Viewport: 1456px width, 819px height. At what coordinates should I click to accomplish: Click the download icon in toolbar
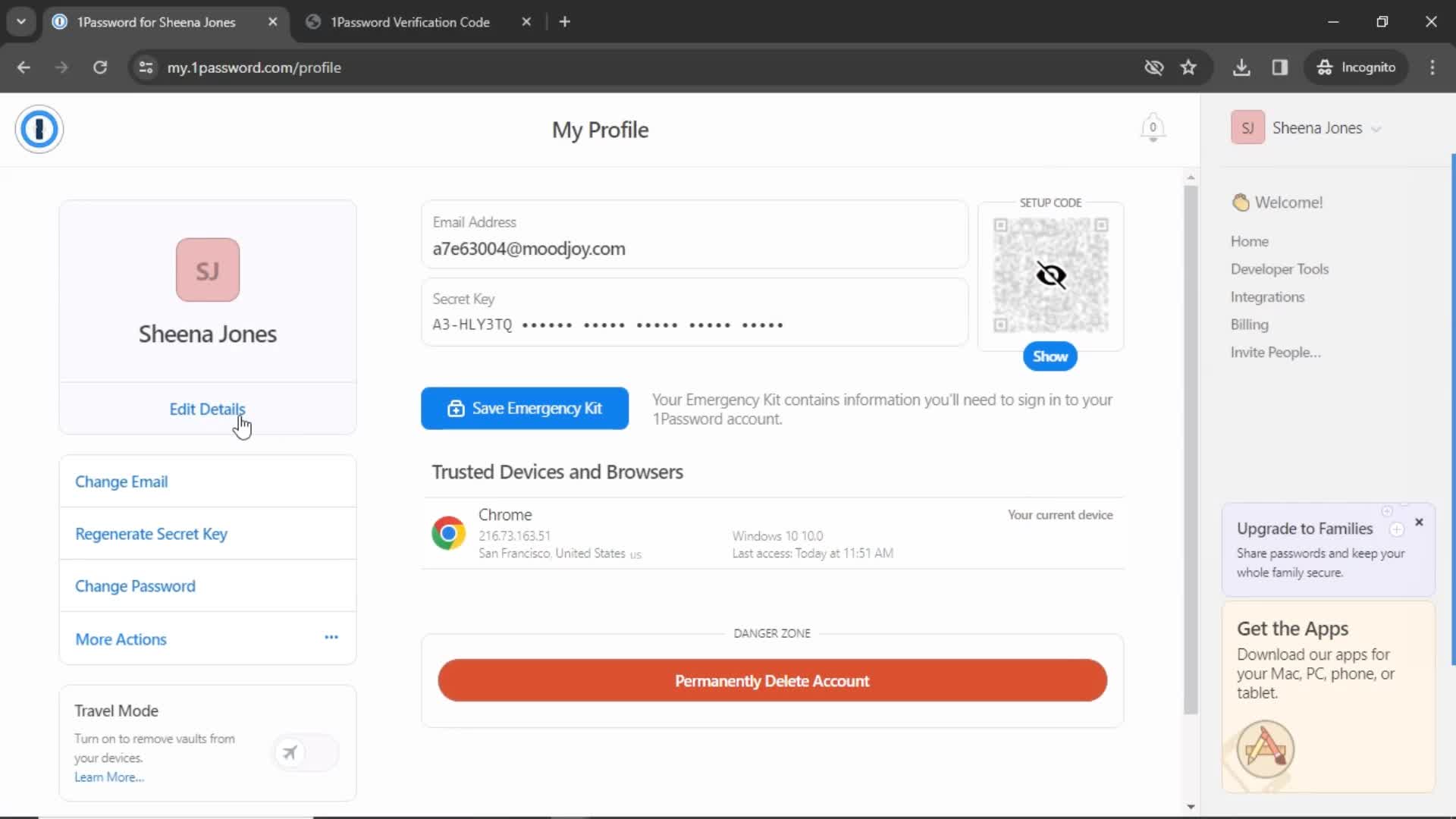pos(1242,67)
